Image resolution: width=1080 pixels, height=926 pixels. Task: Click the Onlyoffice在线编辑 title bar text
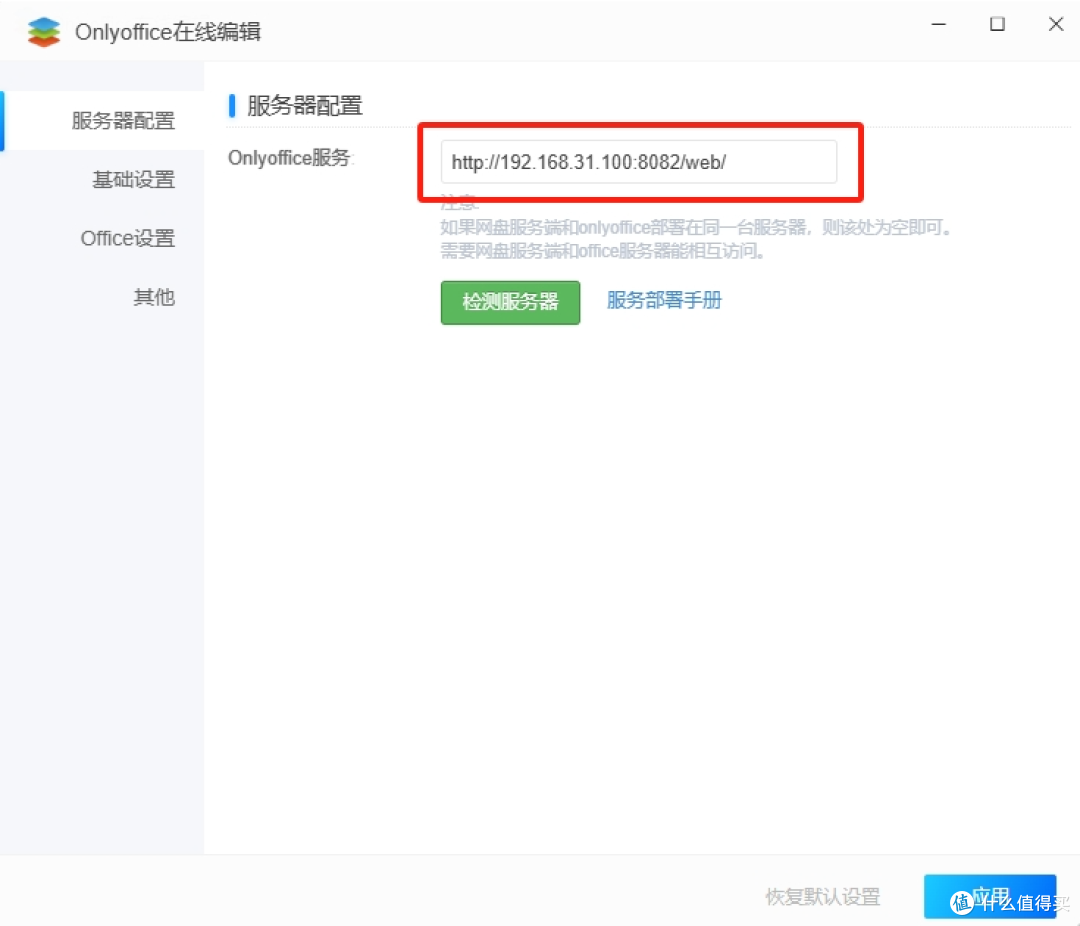click(x=167, y=31)
